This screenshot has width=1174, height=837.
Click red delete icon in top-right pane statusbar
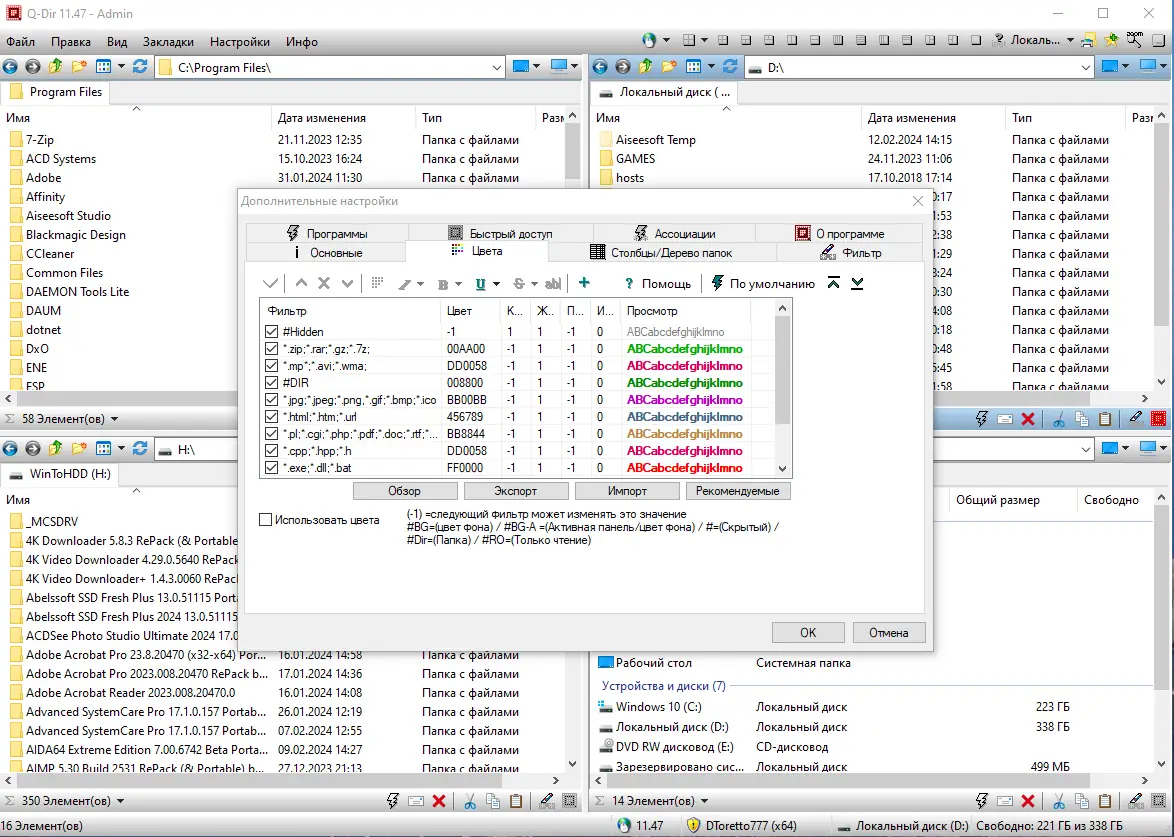coord(1027,419)
